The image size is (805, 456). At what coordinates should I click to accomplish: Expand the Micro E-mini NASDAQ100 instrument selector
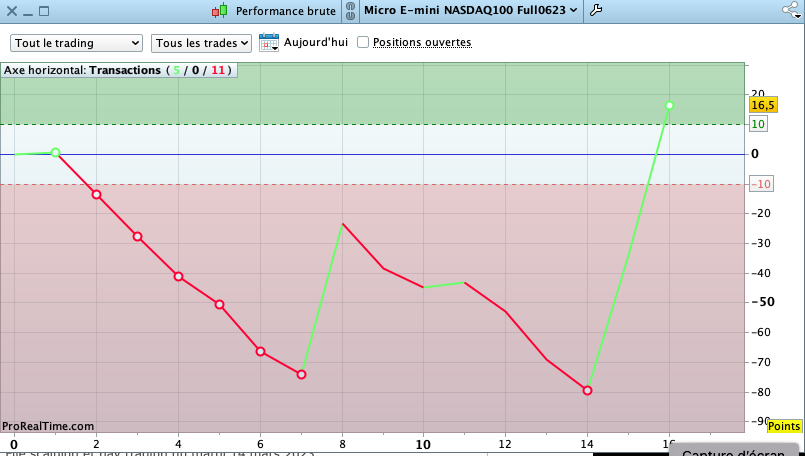(471, 10)
